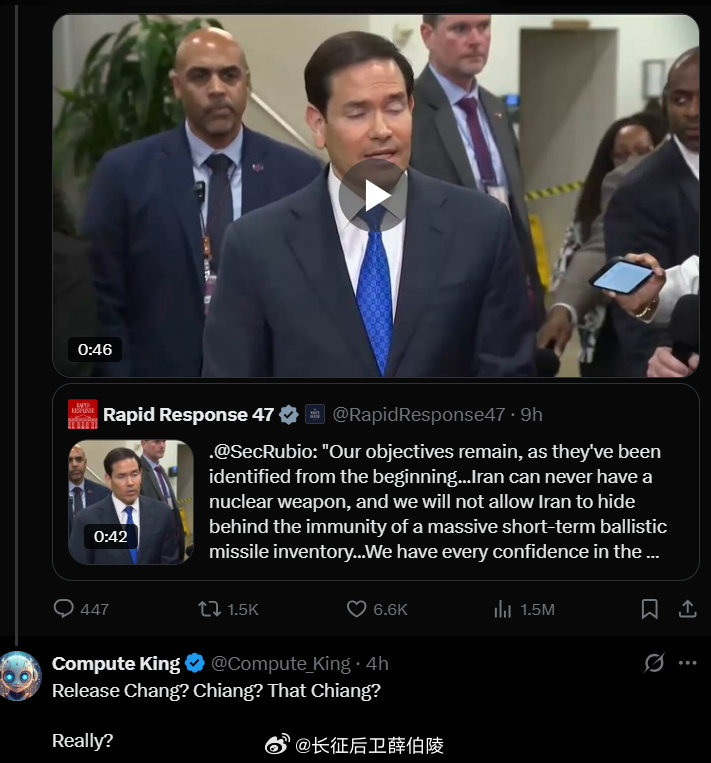Open the quoted tweet text about Iran
Screen dimensions: 711x763
[x=436, y=501]
